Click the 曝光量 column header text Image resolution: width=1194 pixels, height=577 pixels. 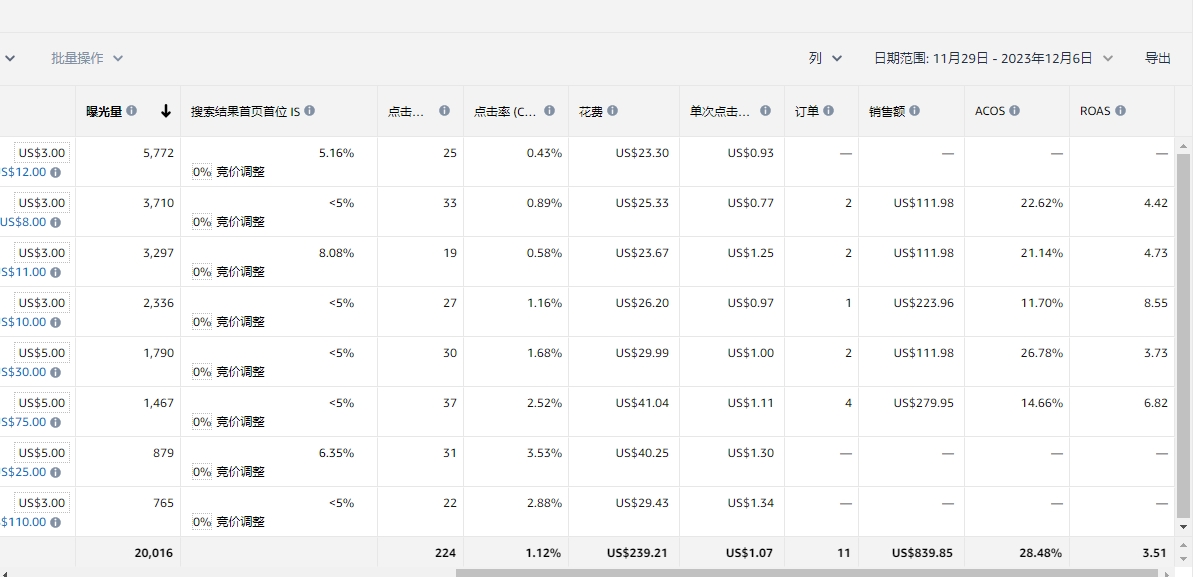tap(104, 111)
